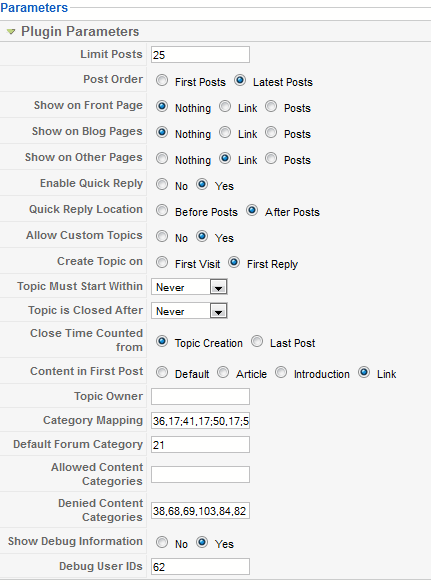Edit the Denied Content Categories field

pos(200,511)
